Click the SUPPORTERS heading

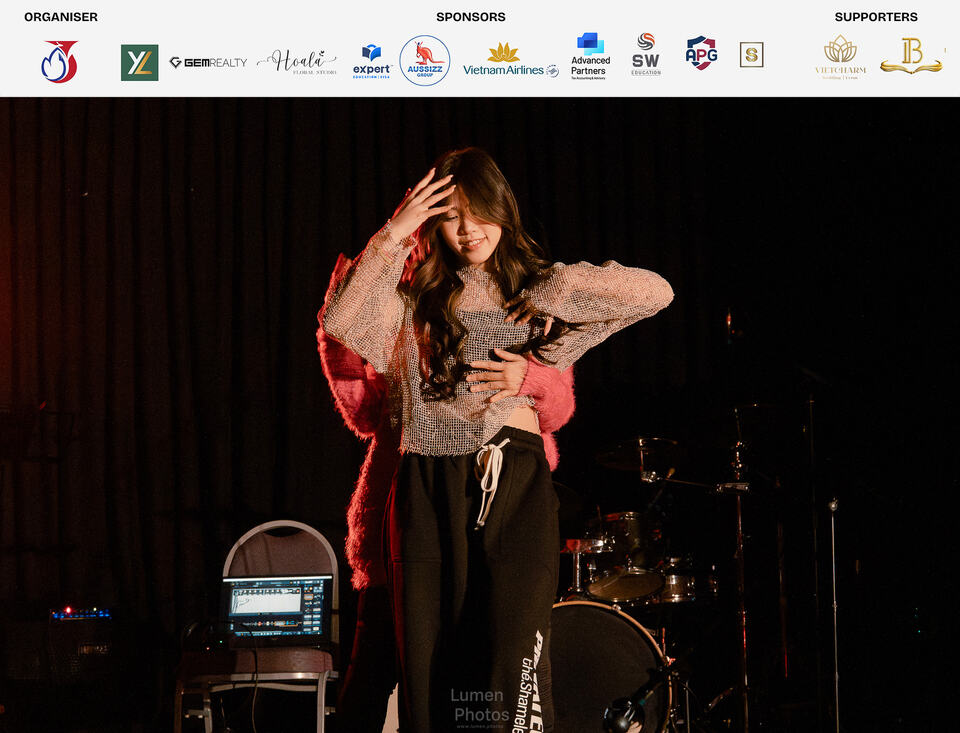pyautogui.click(x=876, y=17)
